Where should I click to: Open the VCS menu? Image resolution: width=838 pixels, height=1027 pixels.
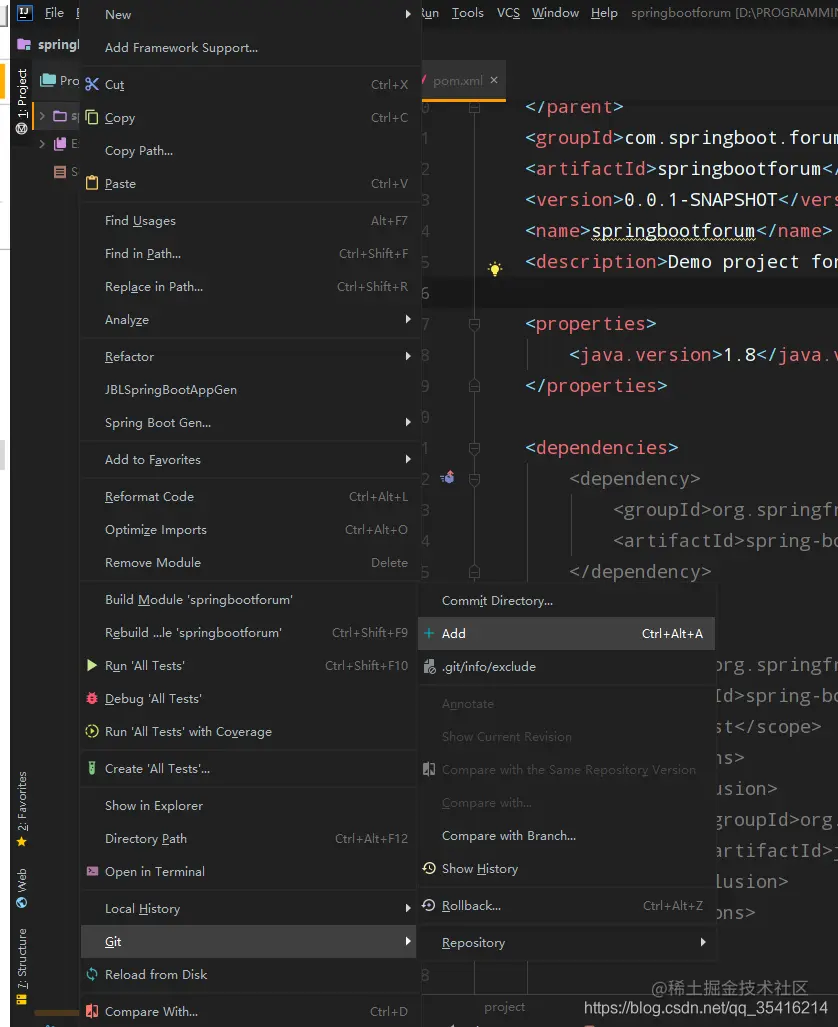pyautogui.click(x=508, y=12)
